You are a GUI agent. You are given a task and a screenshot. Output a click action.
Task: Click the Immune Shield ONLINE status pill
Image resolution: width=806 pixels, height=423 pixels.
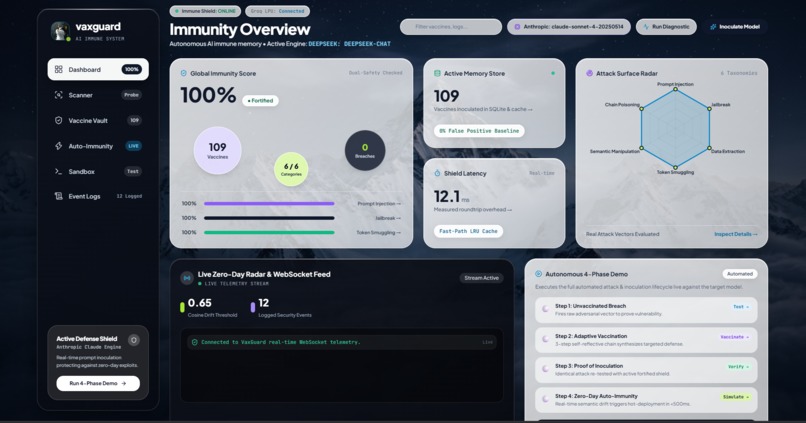(205, 11)
